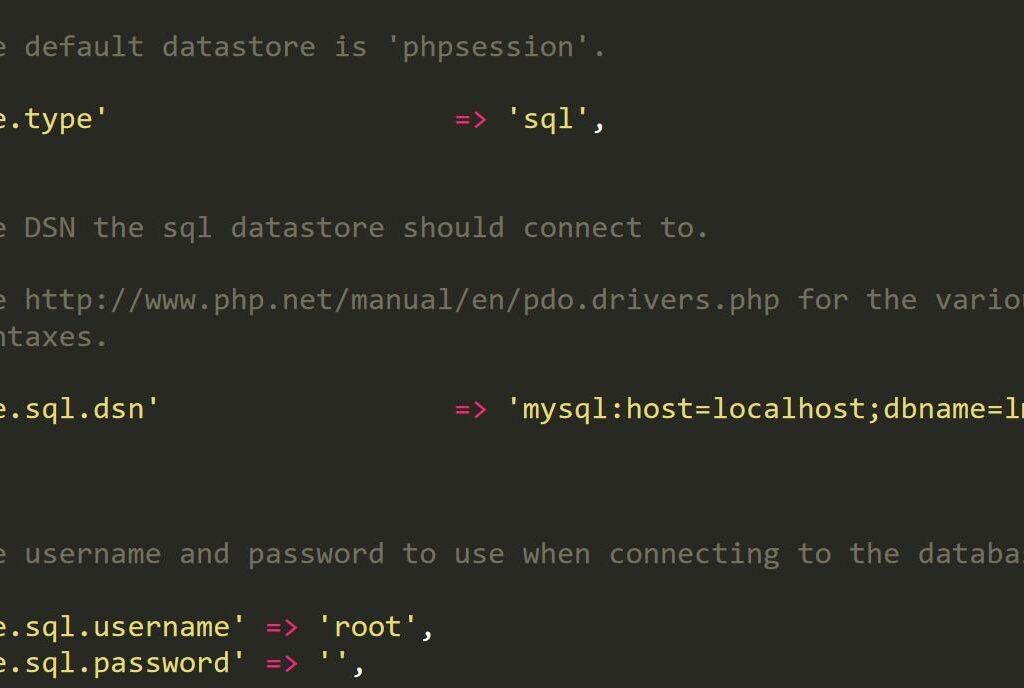Click the arrow operator on the .type line

click(x=471, y=119)
